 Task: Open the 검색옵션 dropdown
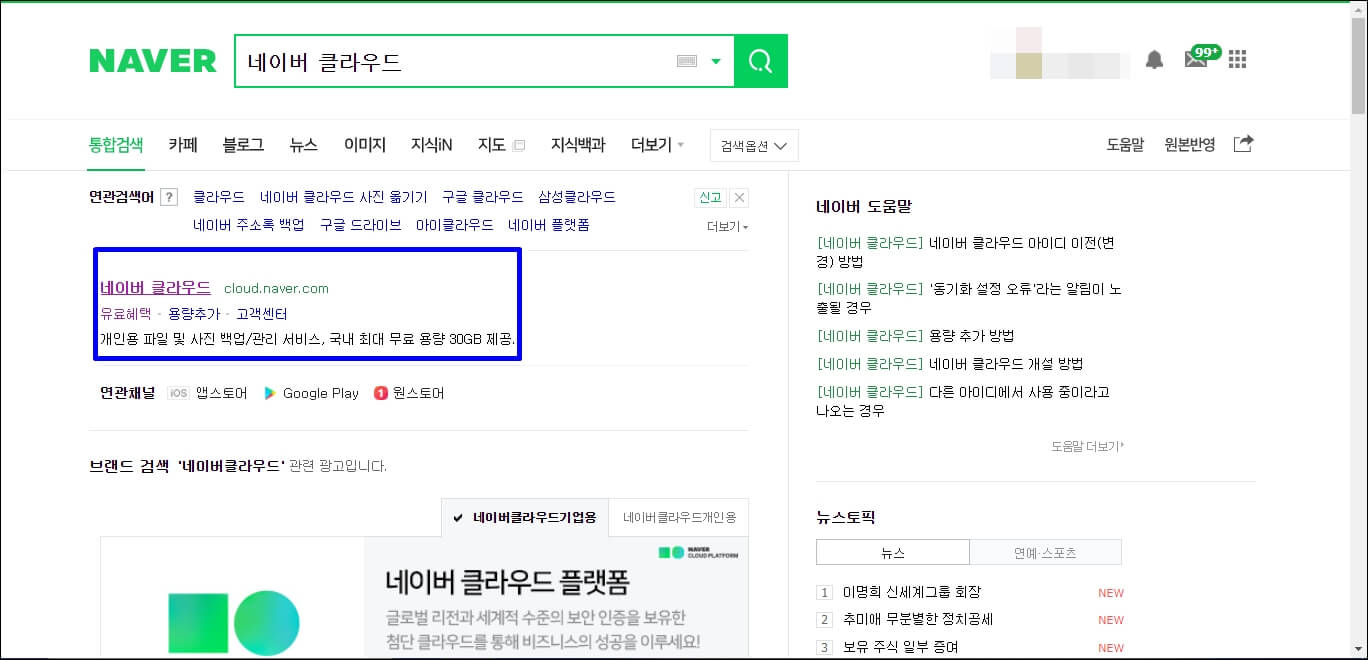pos(754,145)
